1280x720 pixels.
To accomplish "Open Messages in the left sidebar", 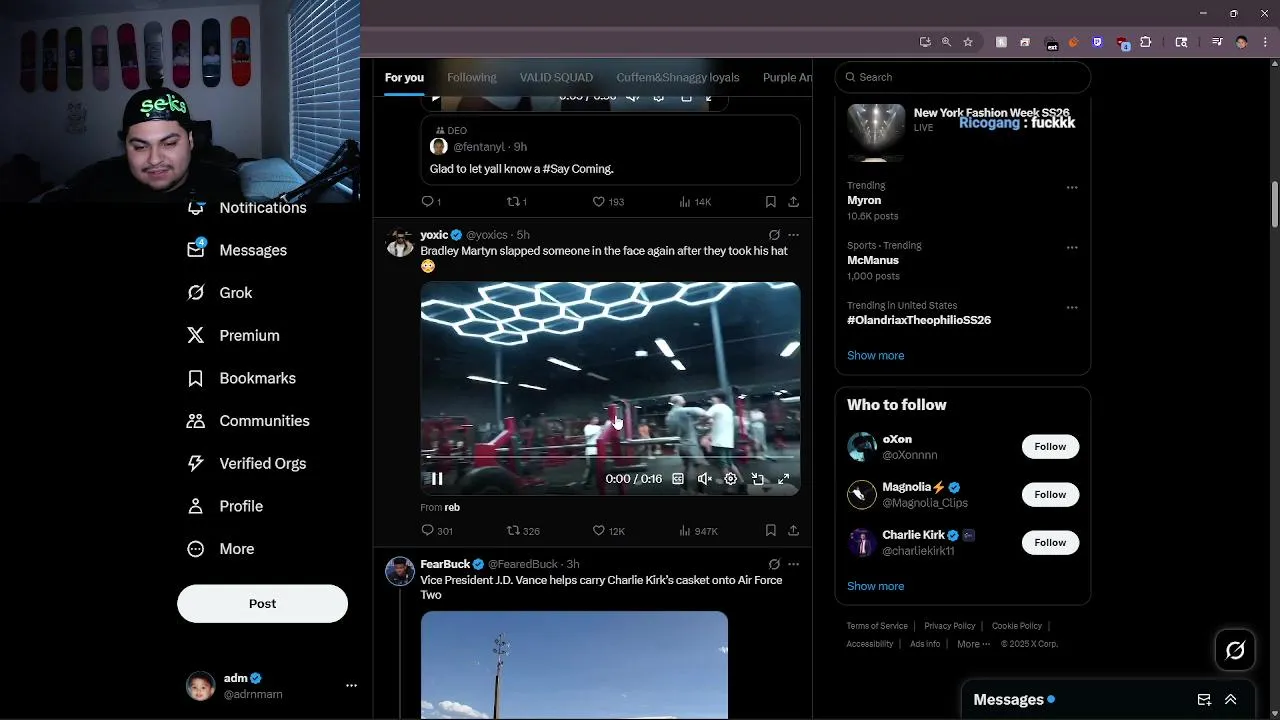I will coord(237,250).
